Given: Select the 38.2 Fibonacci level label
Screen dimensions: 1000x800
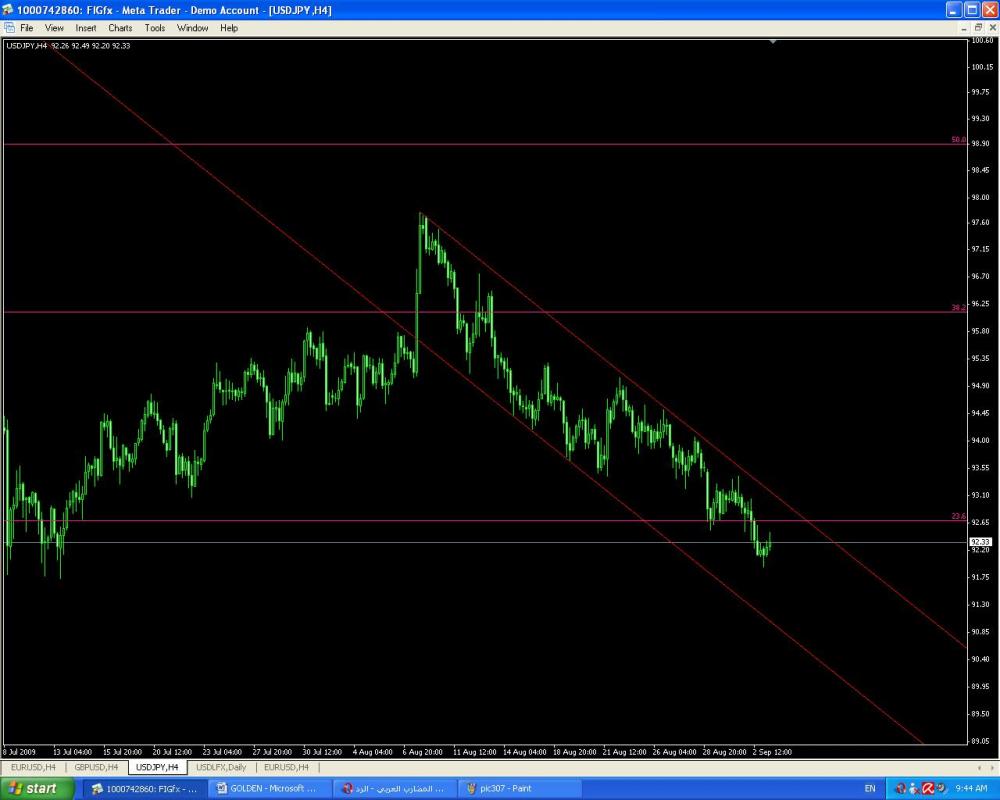Looking at the screenshot, I should coord(958,307).
